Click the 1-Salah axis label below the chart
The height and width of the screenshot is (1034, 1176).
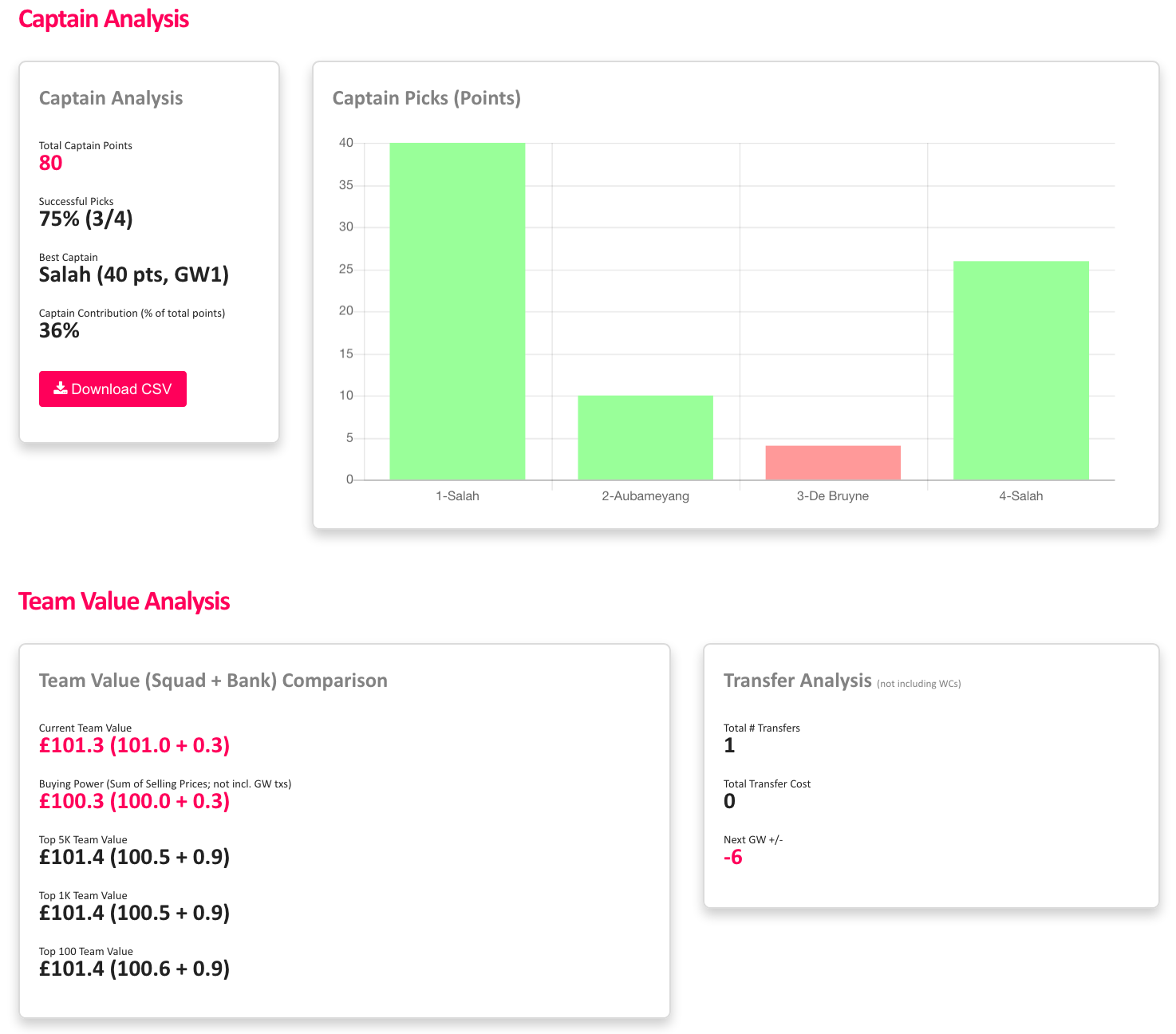pyautogui.click(x=457, y=495)
